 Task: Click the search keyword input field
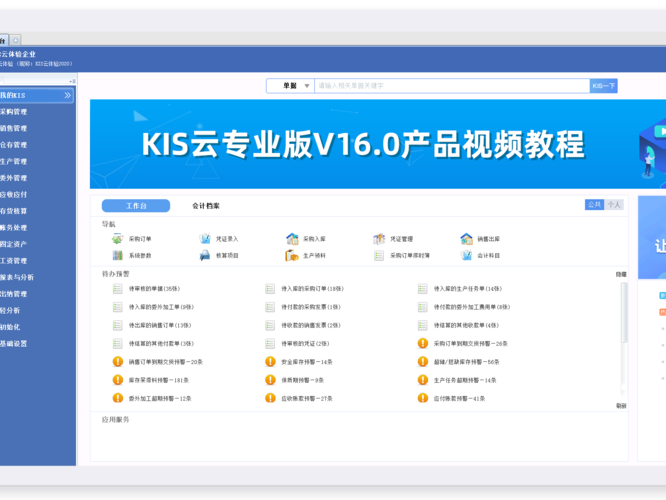pyautogui.click(x=452, y=86)
